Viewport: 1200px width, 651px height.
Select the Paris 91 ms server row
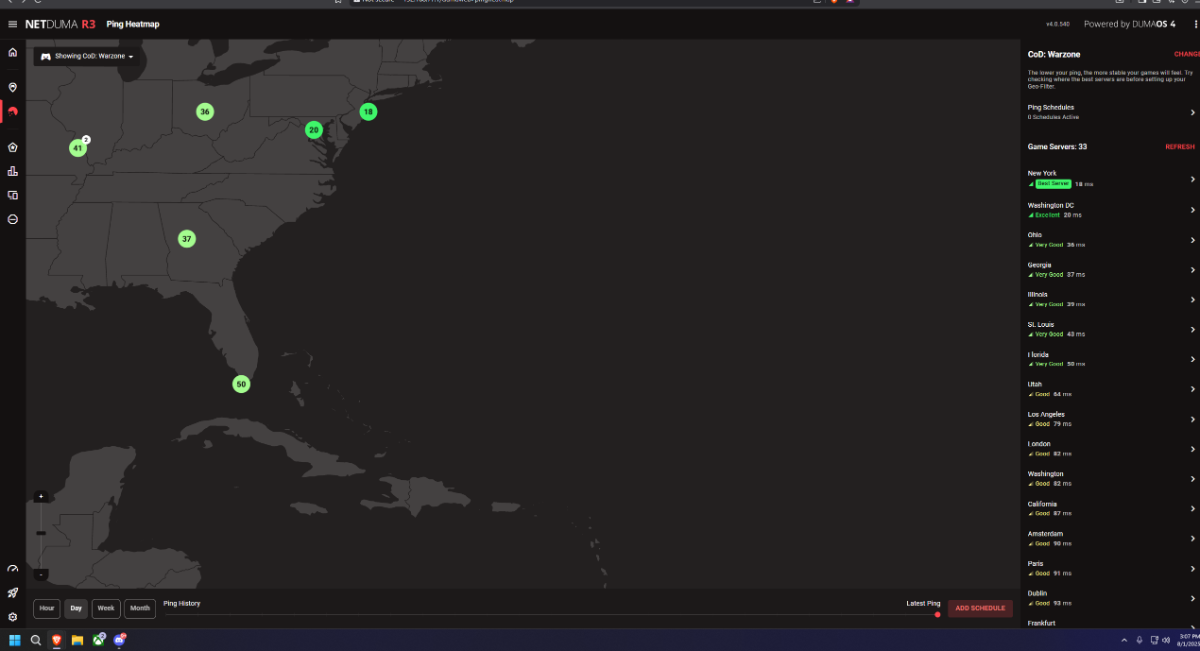point(1110,569)
